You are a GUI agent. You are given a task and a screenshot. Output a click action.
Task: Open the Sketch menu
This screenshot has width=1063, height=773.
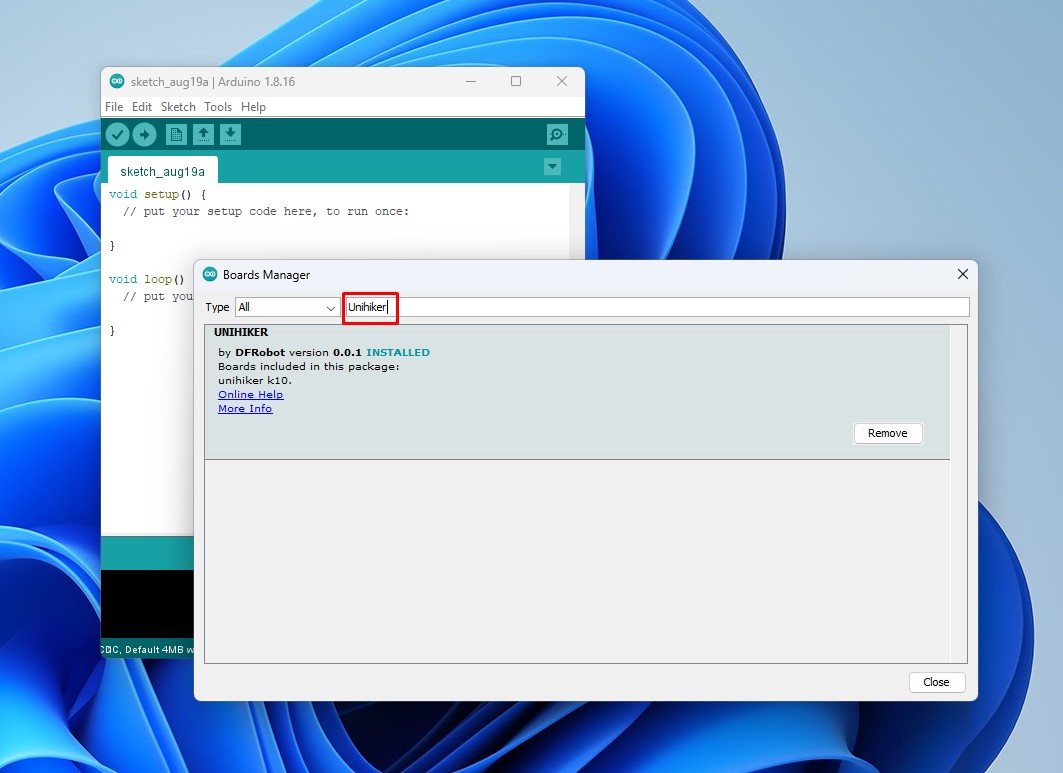(178, 107)
